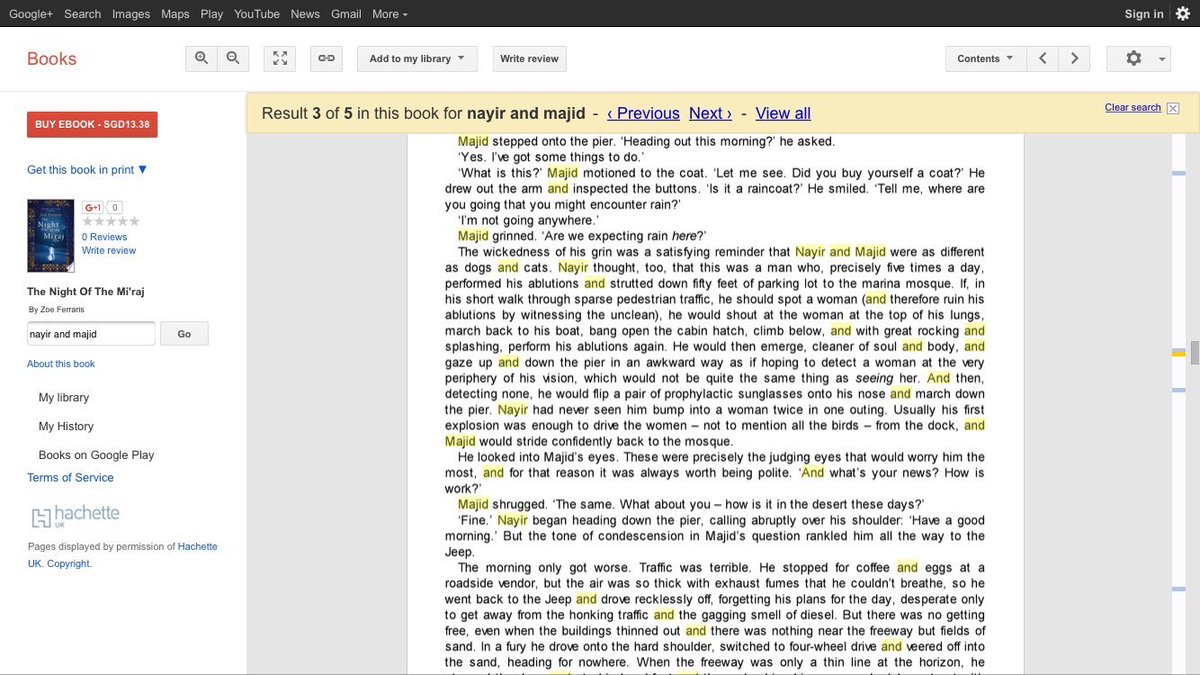Click View all results link
This screenshot has width=1200, height=675.
coord(783,113)
